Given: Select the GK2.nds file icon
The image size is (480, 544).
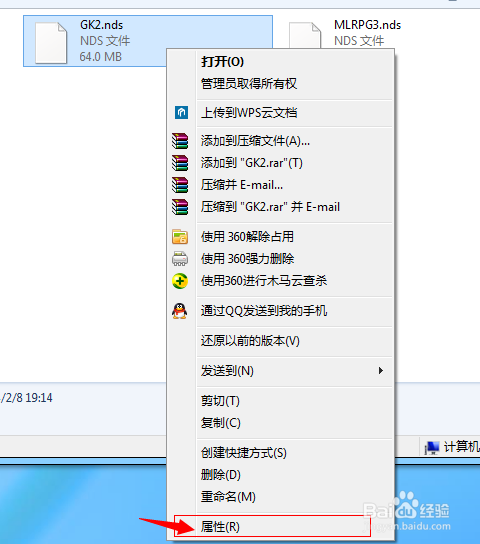Looking at the screenshot, I should 51,43.
